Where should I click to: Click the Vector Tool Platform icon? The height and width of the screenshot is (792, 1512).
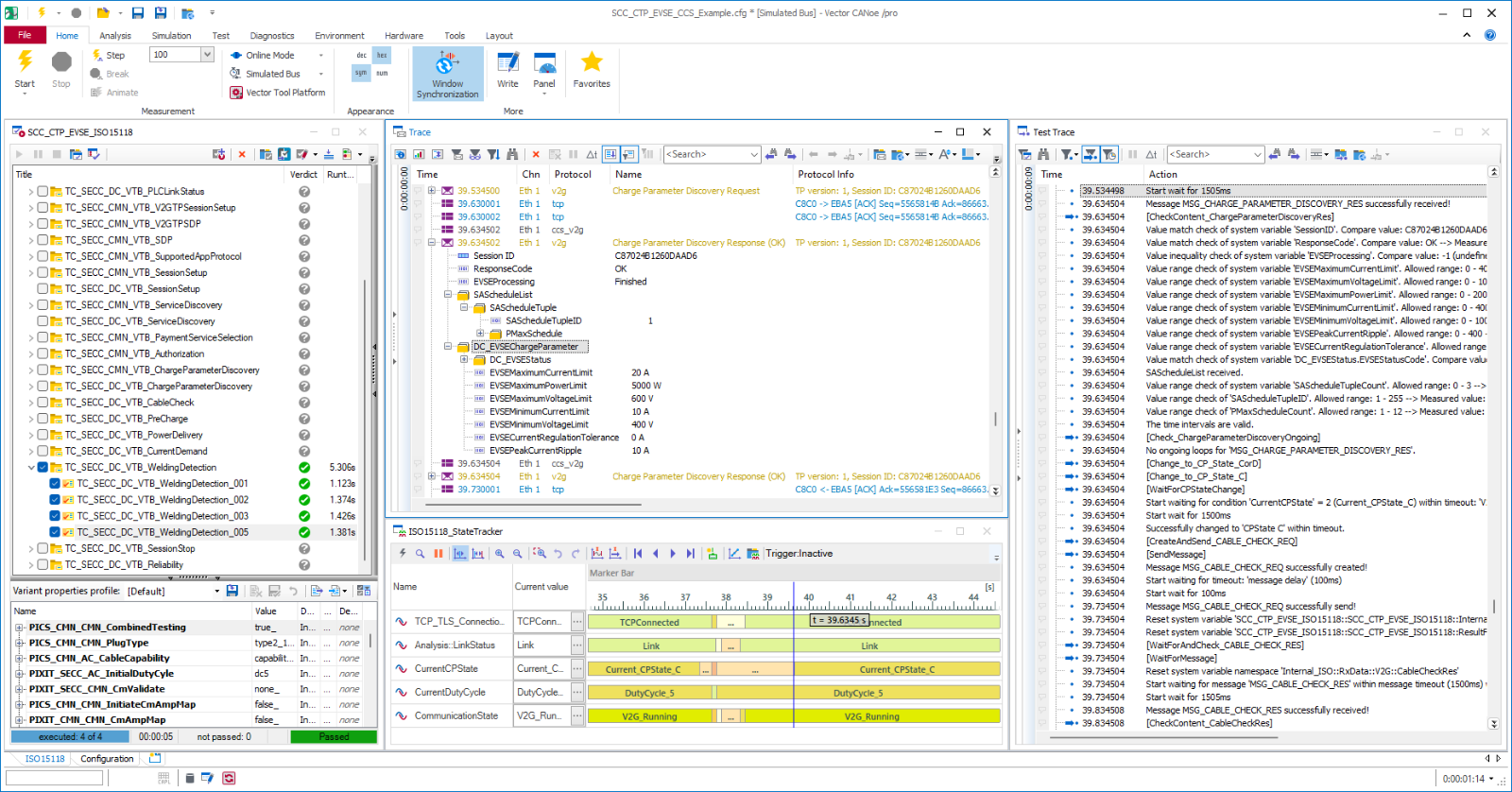coord(236,93)
